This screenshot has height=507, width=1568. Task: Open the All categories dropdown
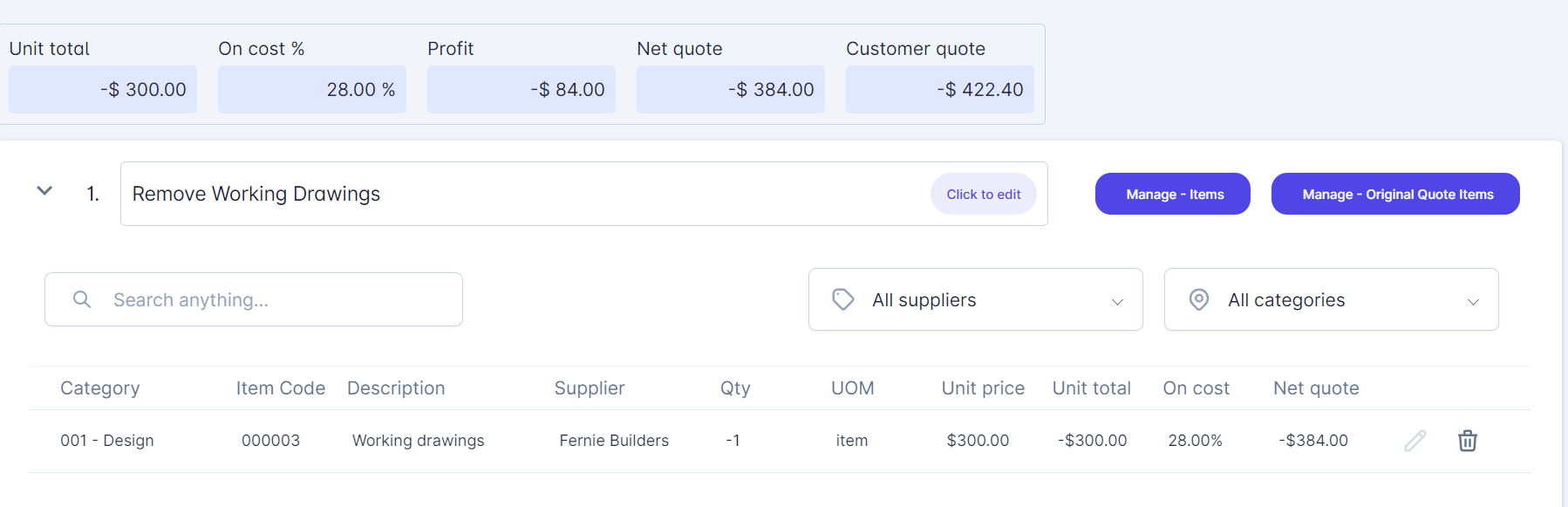pyautogui.click(x=1331, y=299)
